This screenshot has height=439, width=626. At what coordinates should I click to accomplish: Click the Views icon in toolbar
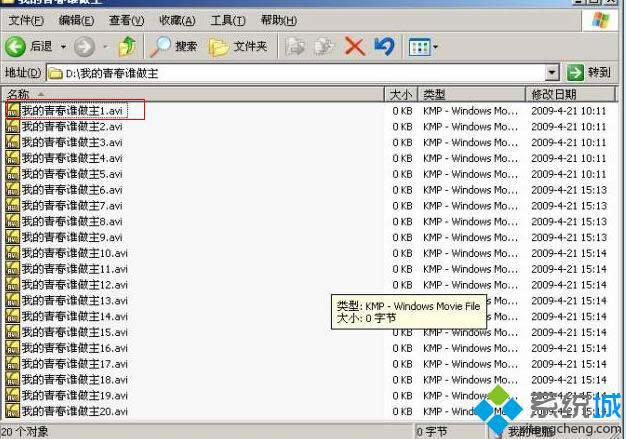click(x=420, y=46)
